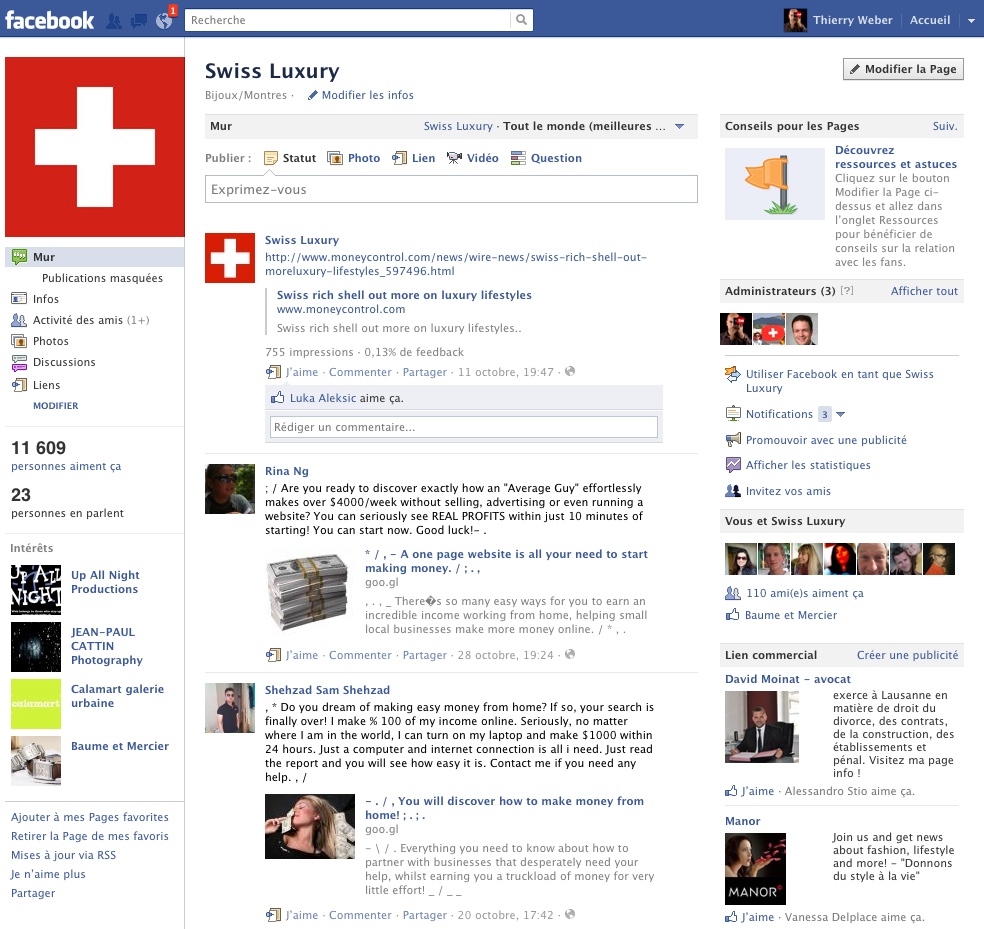Click friends icon beside 110 ami(e)s aiment ça
The height and width of the screenshot is (929, 984).
(733, 593)
